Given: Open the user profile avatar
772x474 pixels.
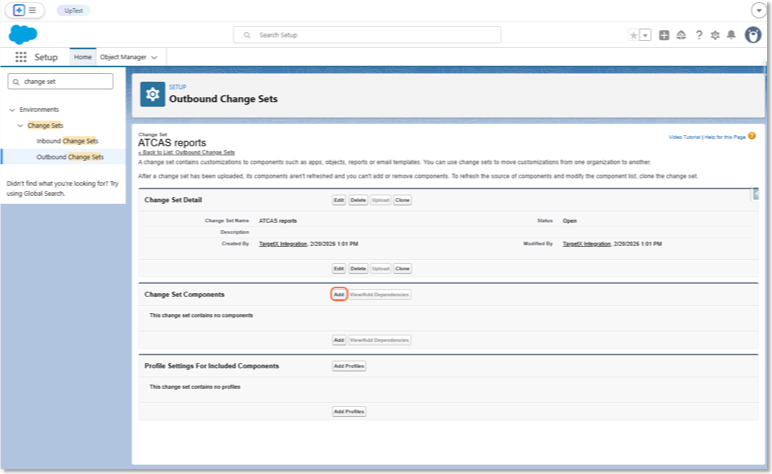Looking at the screenshot, I should pos(753,35).
